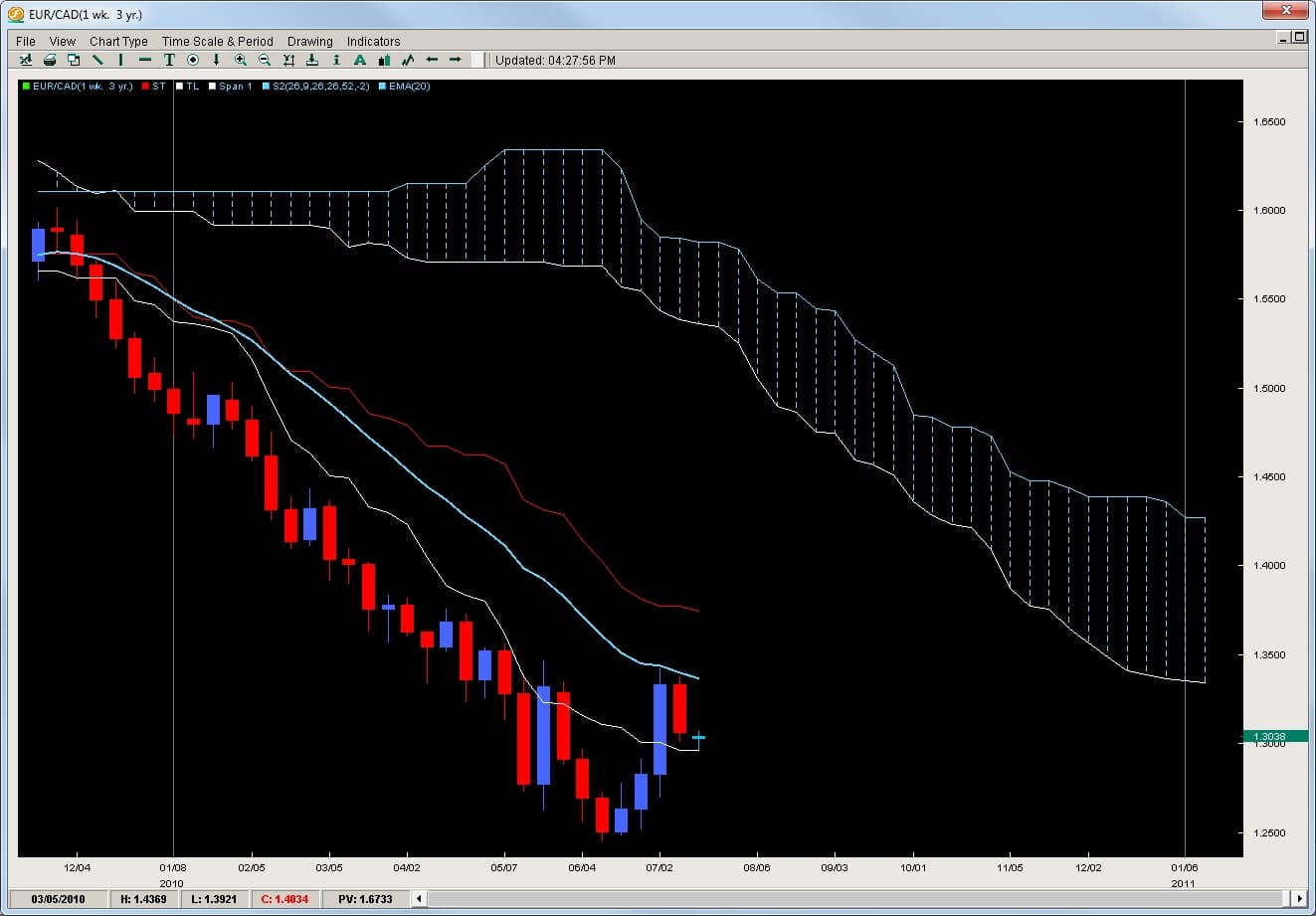Screen dimensions: 1316x916
Task: Click the horizontal scrollbar right arrow
Action: pyautogui.click(x=1298, y=898)
